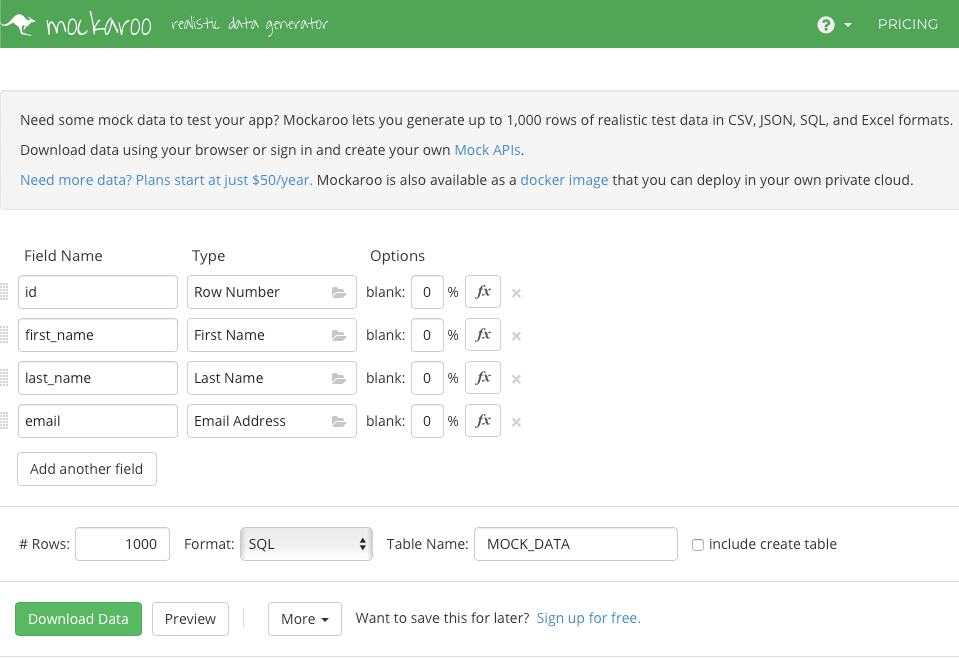Click the Preview button
Screen dimensions: 959x659
pos(190,619)
